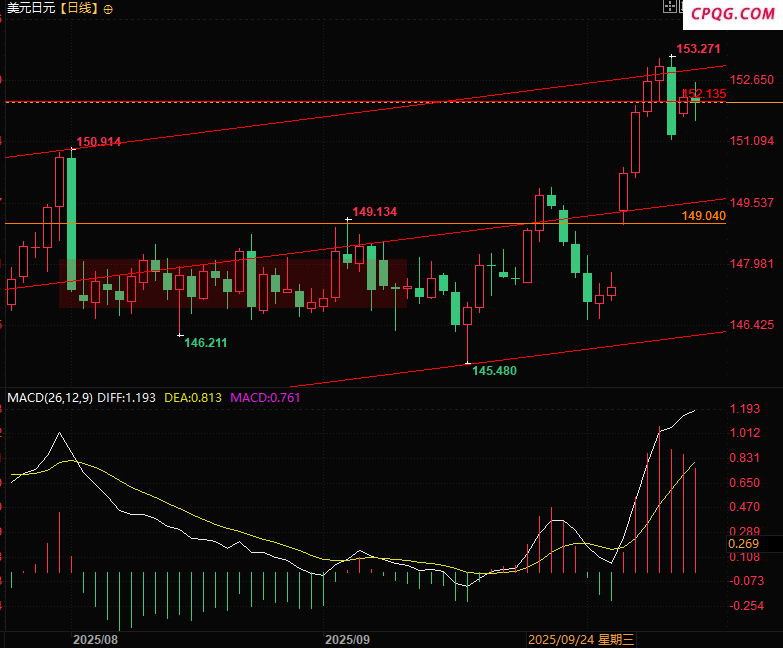The width and height of the screenshot is (783, 648).
Task: Click the 2025/09 date on time axis
Action: (x=349, y=638)
